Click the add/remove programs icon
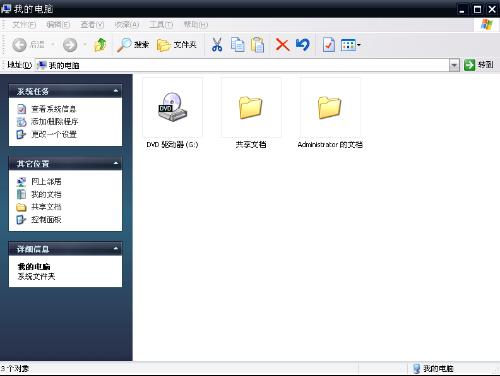The width and height of the screenshot is (500, 376). point(21,122)
